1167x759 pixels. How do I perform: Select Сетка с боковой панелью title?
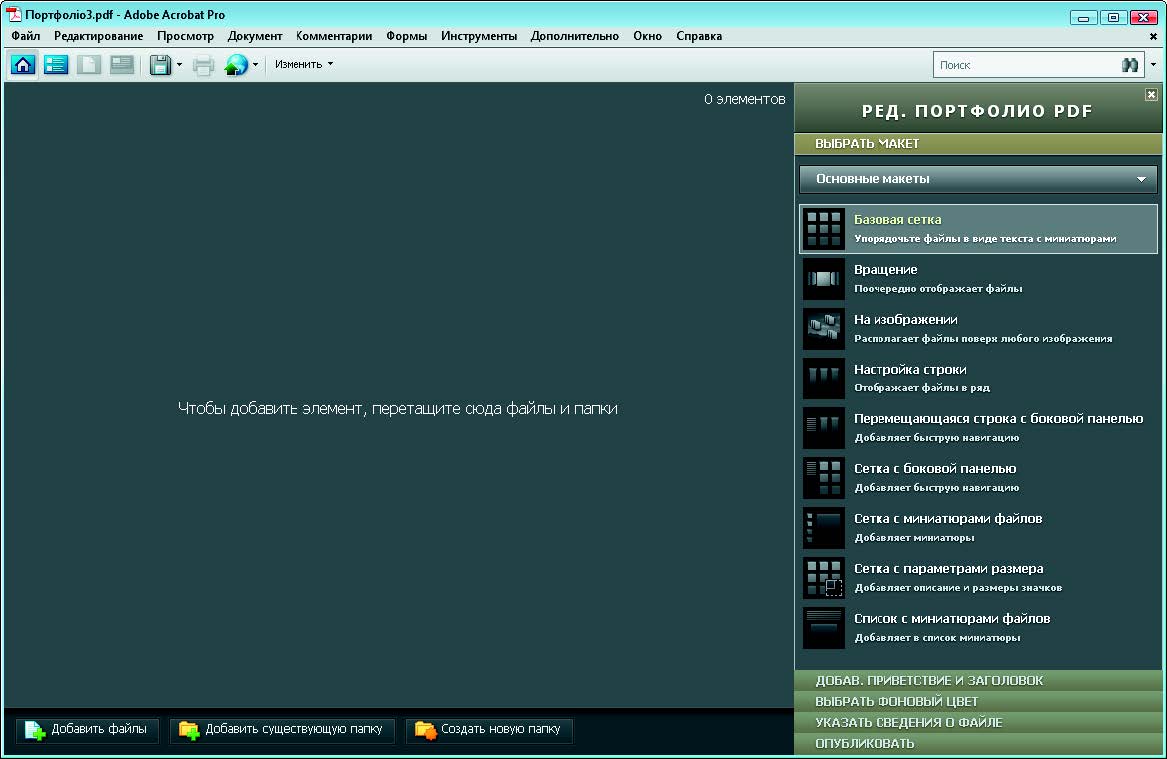[935, 468]
